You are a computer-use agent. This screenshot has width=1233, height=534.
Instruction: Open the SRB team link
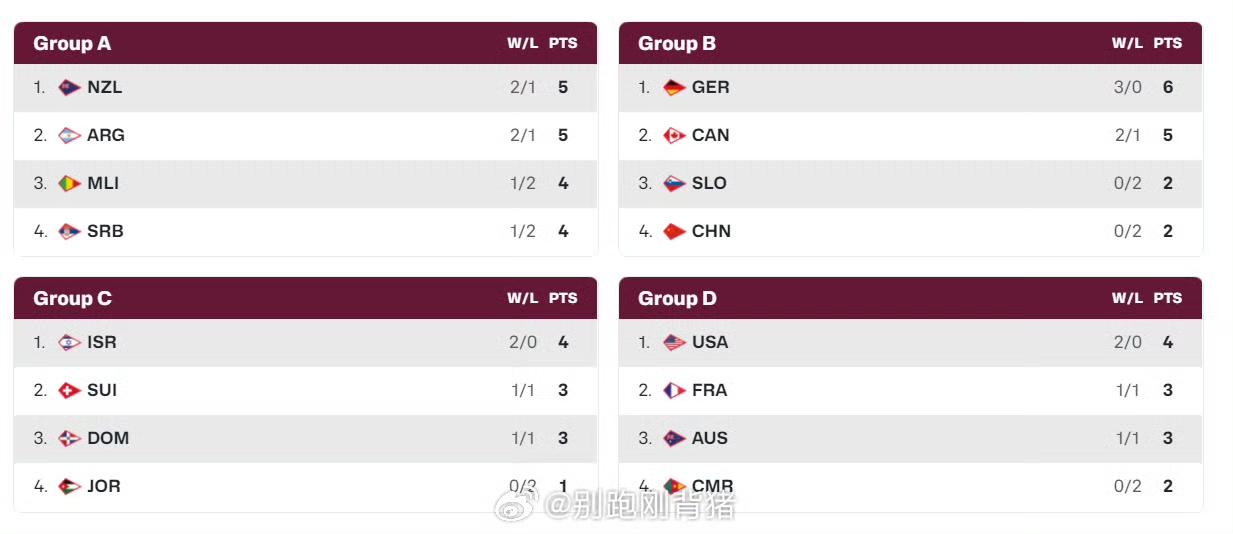[105, 231]
